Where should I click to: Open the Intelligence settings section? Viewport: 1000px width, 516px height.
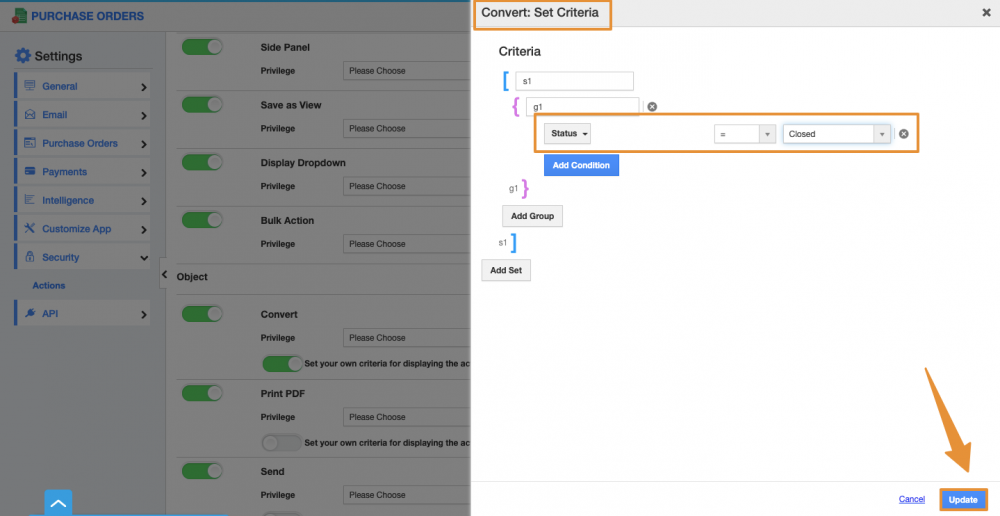click(82, 200)
